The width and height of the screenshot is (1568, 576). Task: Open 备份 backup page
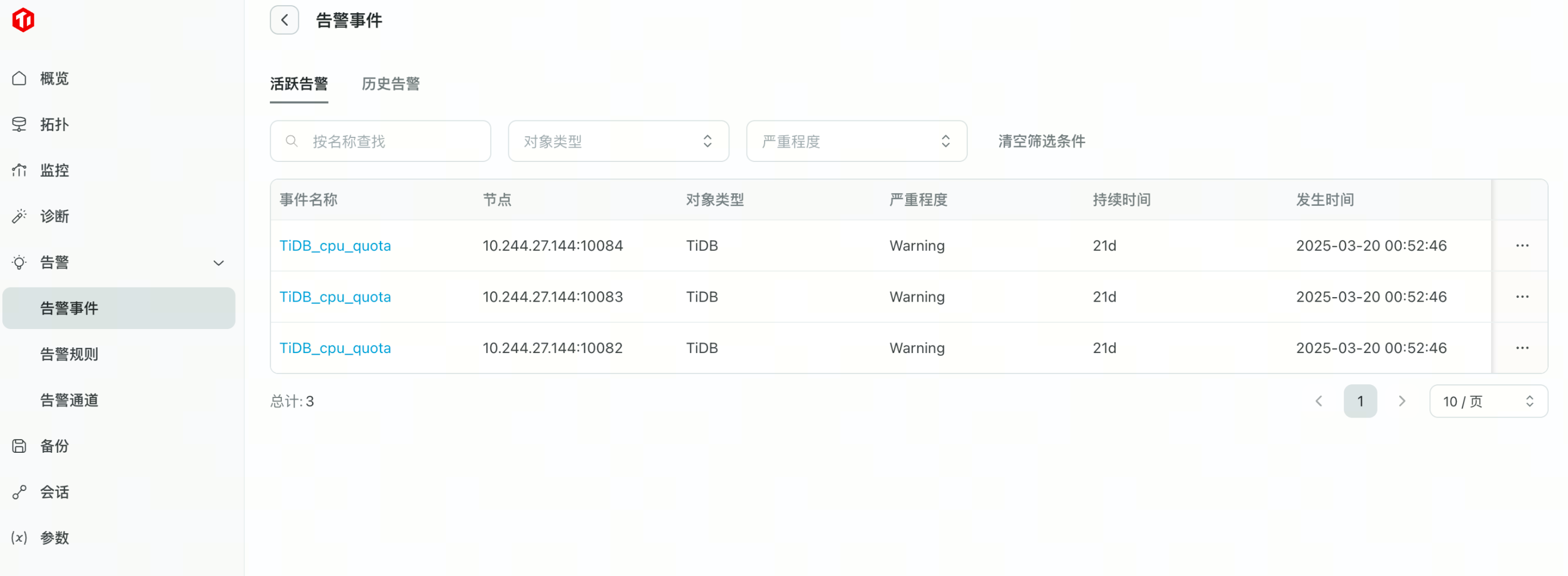tap(54, 446)
